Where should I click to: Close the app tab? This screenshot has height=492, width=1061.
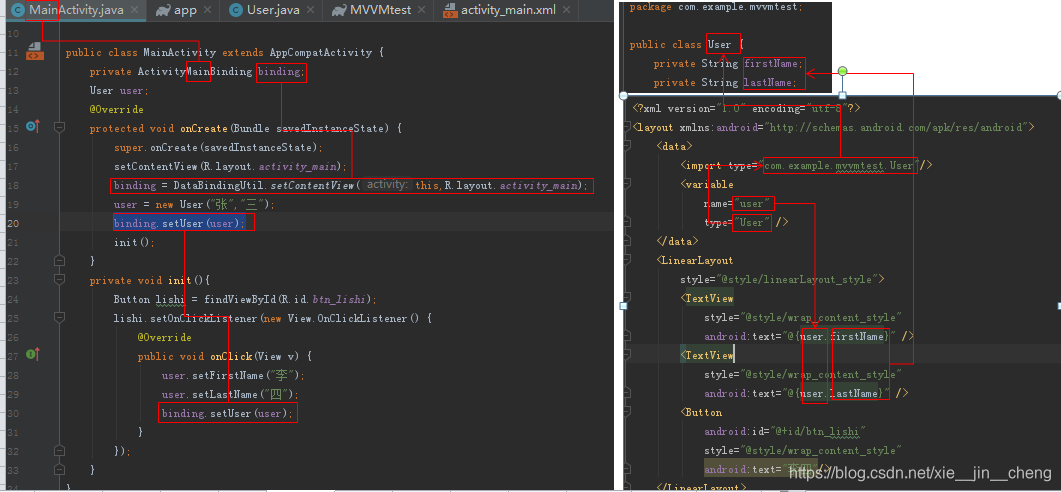click(207, 11)
